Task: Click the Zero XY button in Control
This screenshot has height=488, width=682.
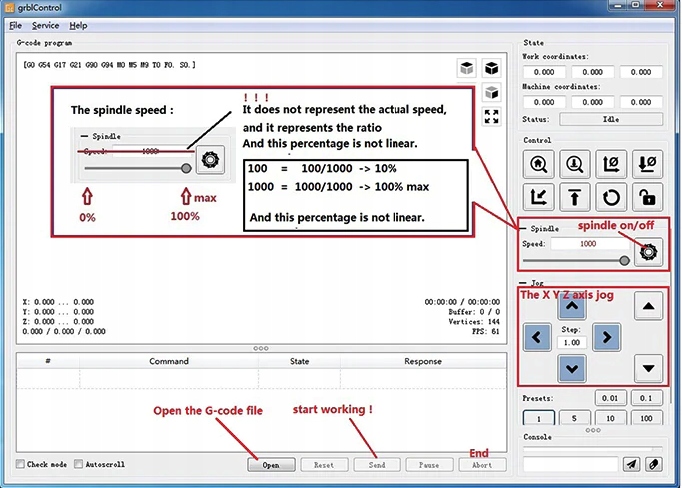Action: 612,163
